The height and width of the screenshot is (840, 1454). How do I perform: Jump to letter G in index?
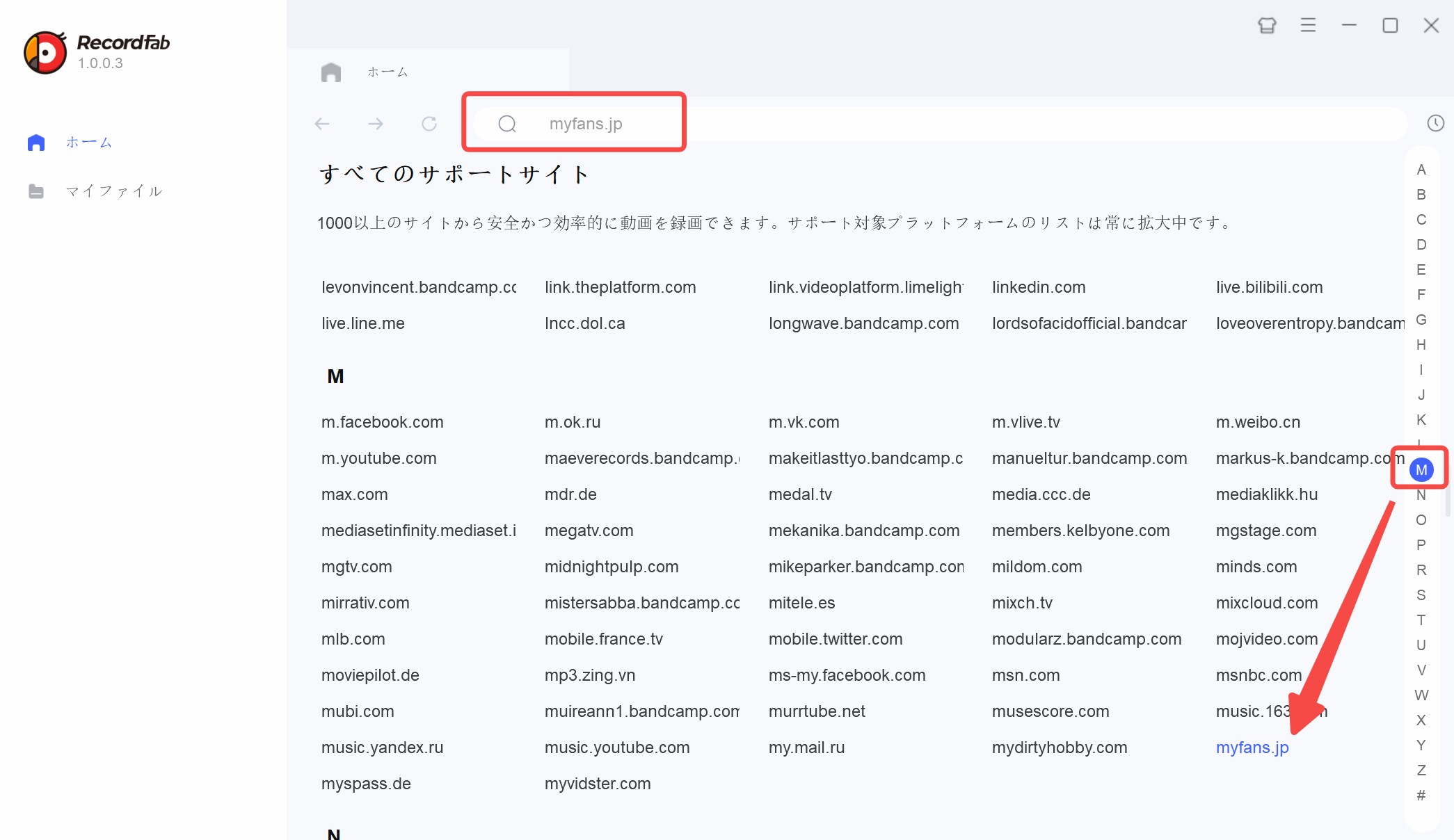tap(1421, 320)
